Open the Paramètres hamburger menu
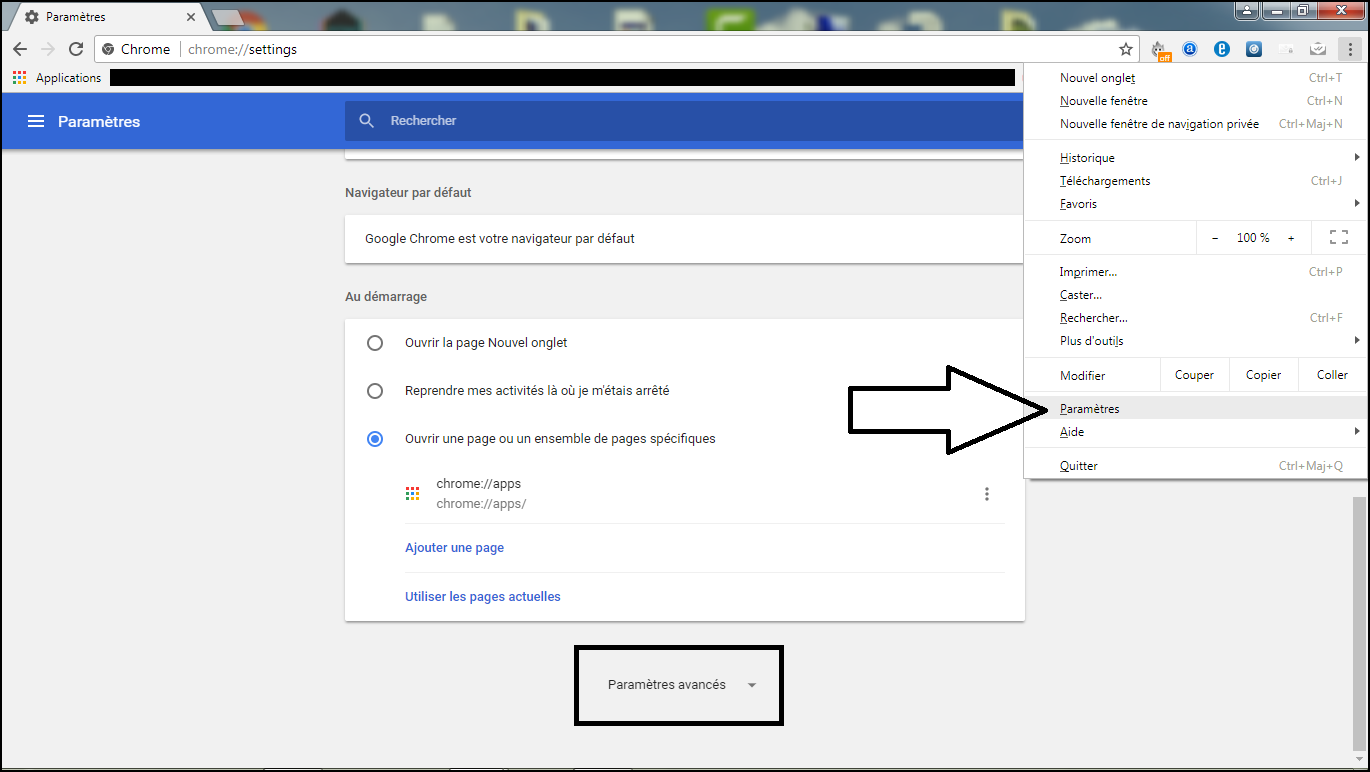This screenshot has height=772, width=1370. (36, 121)
